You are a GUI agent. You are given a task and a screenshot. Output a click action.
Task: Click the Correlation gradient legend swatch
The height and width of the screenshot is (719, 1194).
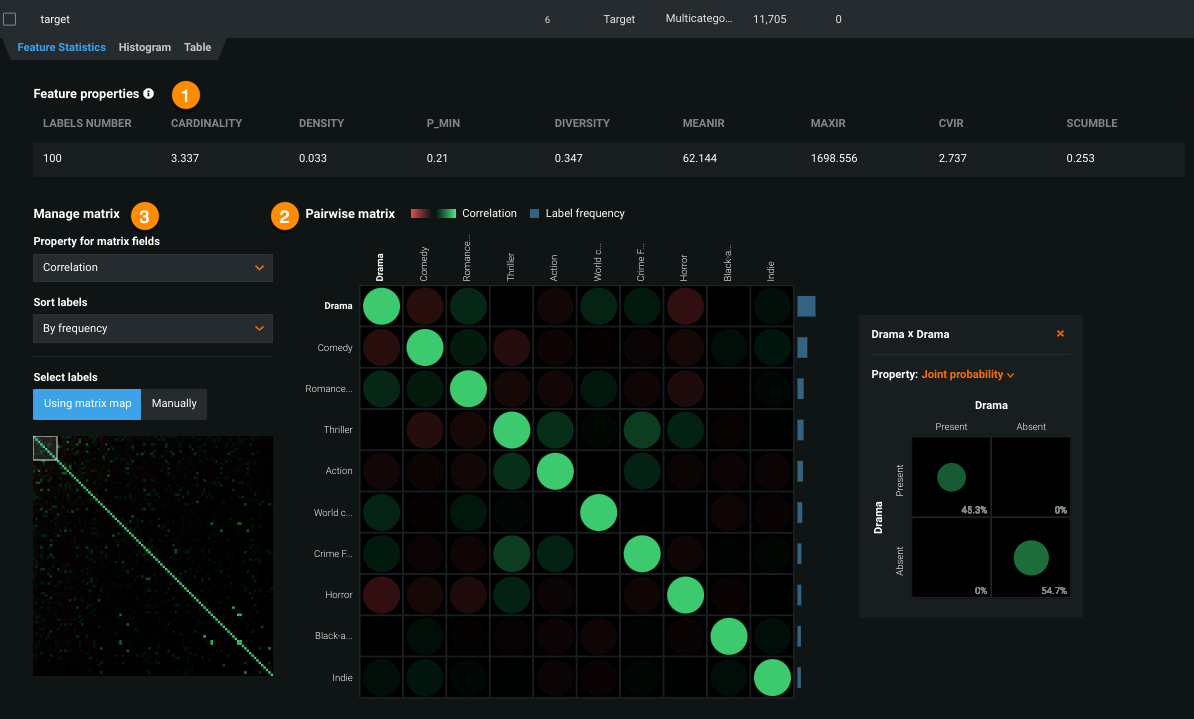tap(433, 213)
